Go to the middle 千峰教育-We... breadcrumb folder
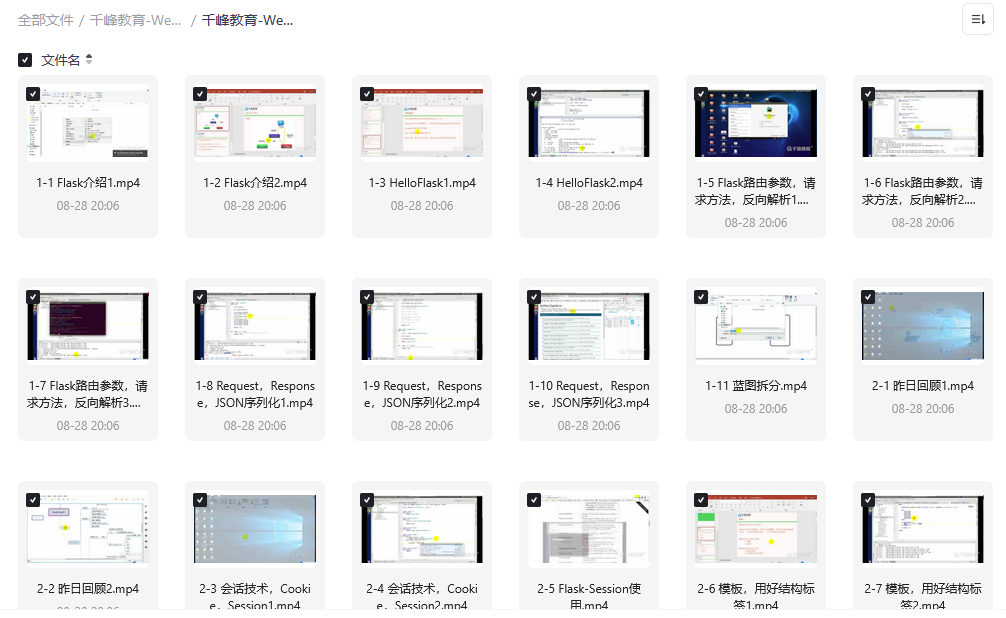Viewport: 1006px width, 618px height. click(135, 20)
